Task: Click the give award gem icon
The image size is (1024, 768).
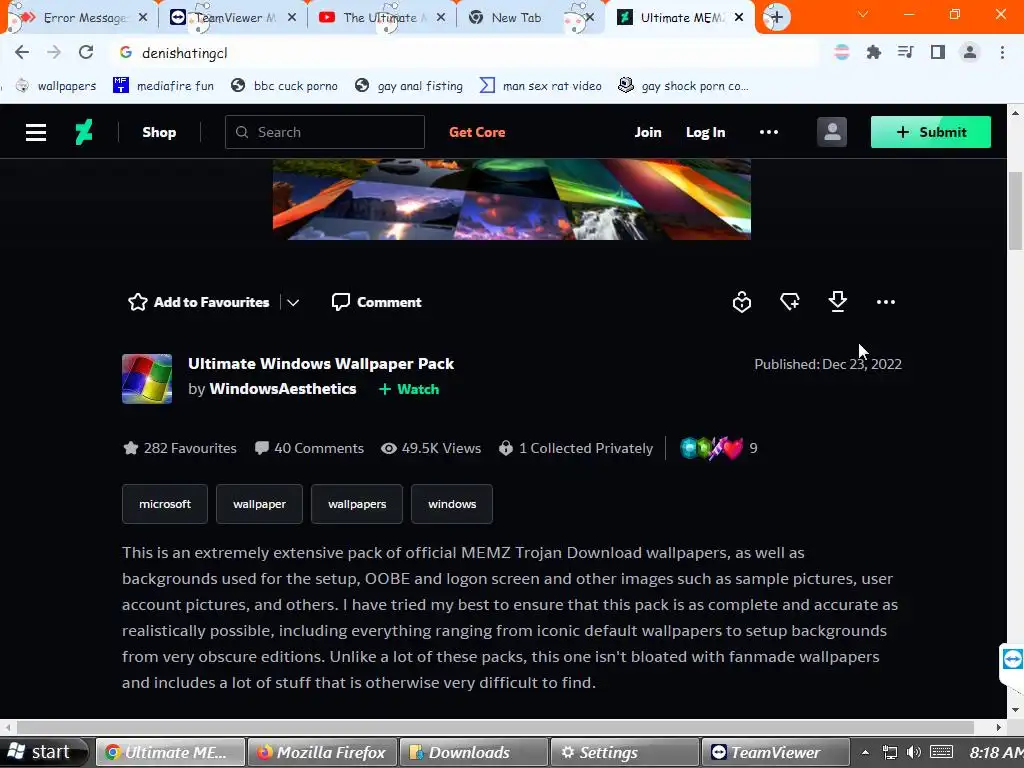Action: coord(742,302)
